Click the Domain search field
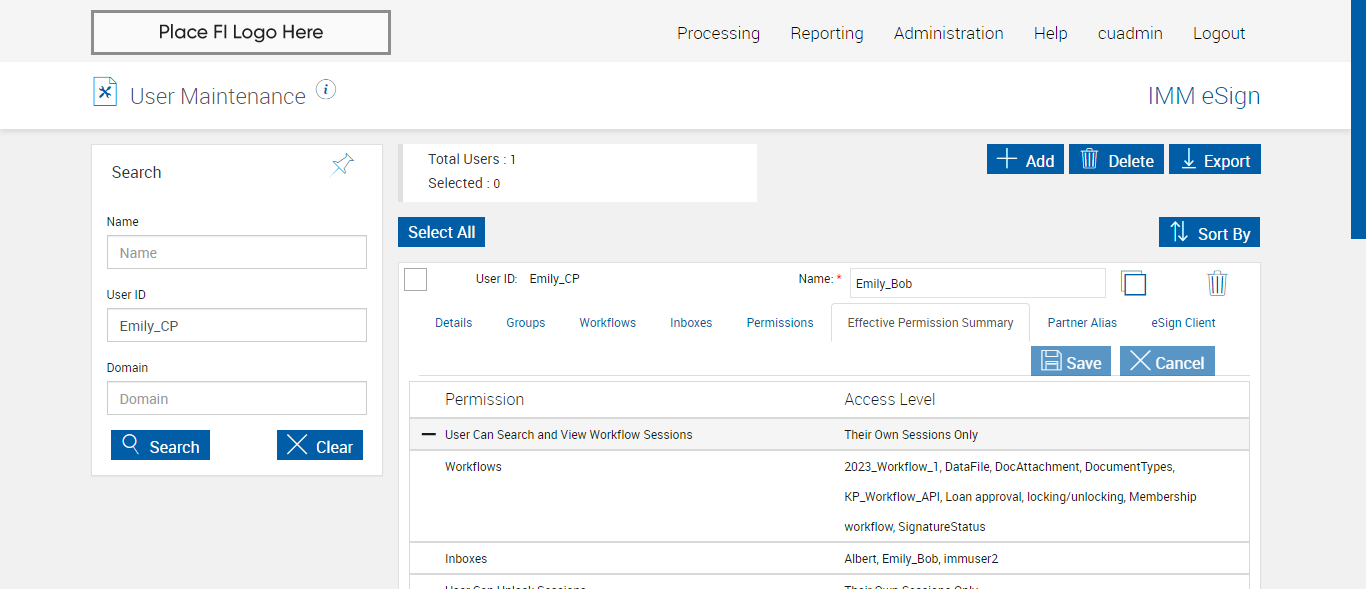The width and height of the screenshot is (1366, 589). pyautogui.click(x=237, y=398)
